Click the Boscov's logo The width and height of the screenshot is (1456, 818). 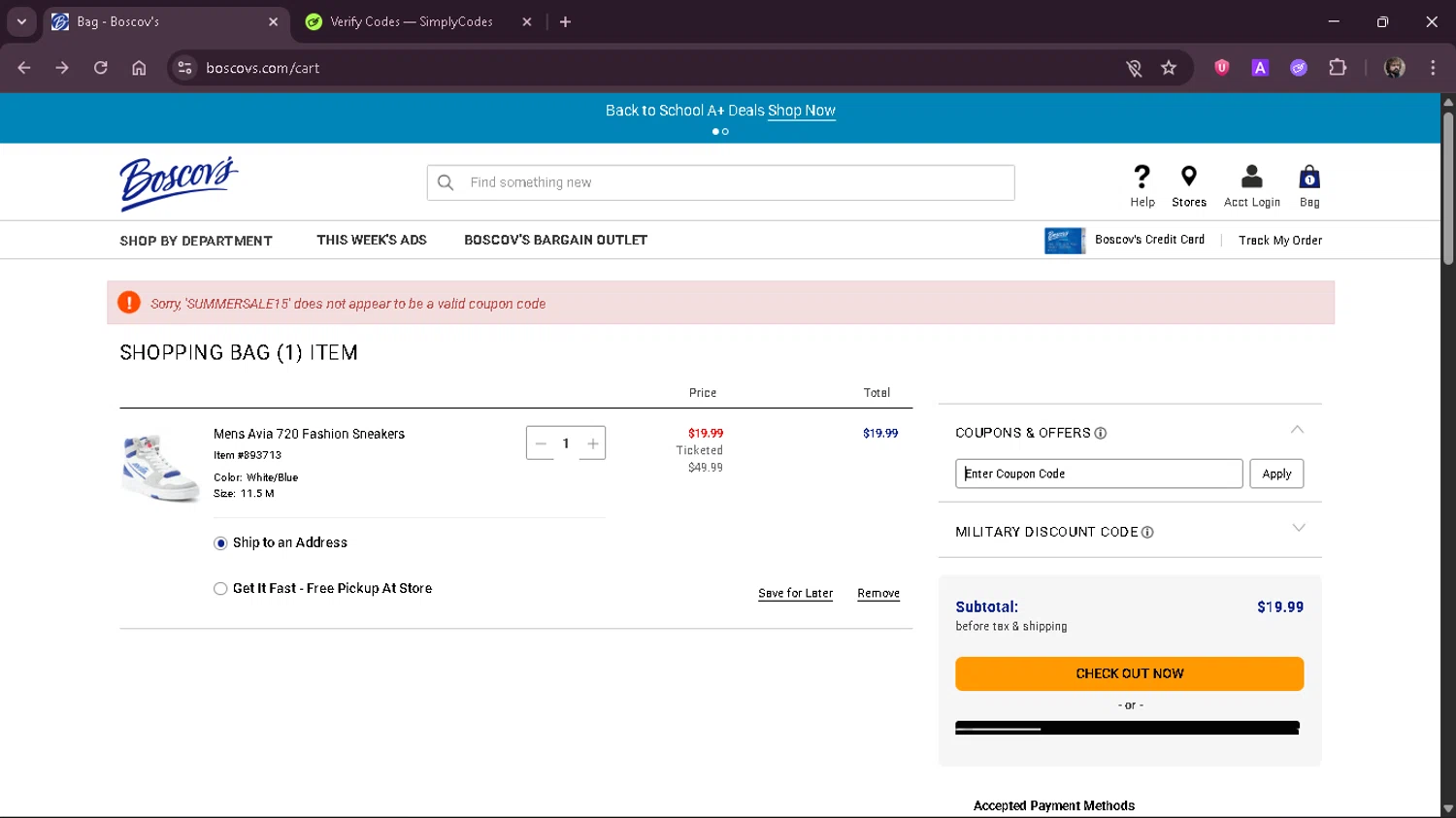click(x=179, y=182)
